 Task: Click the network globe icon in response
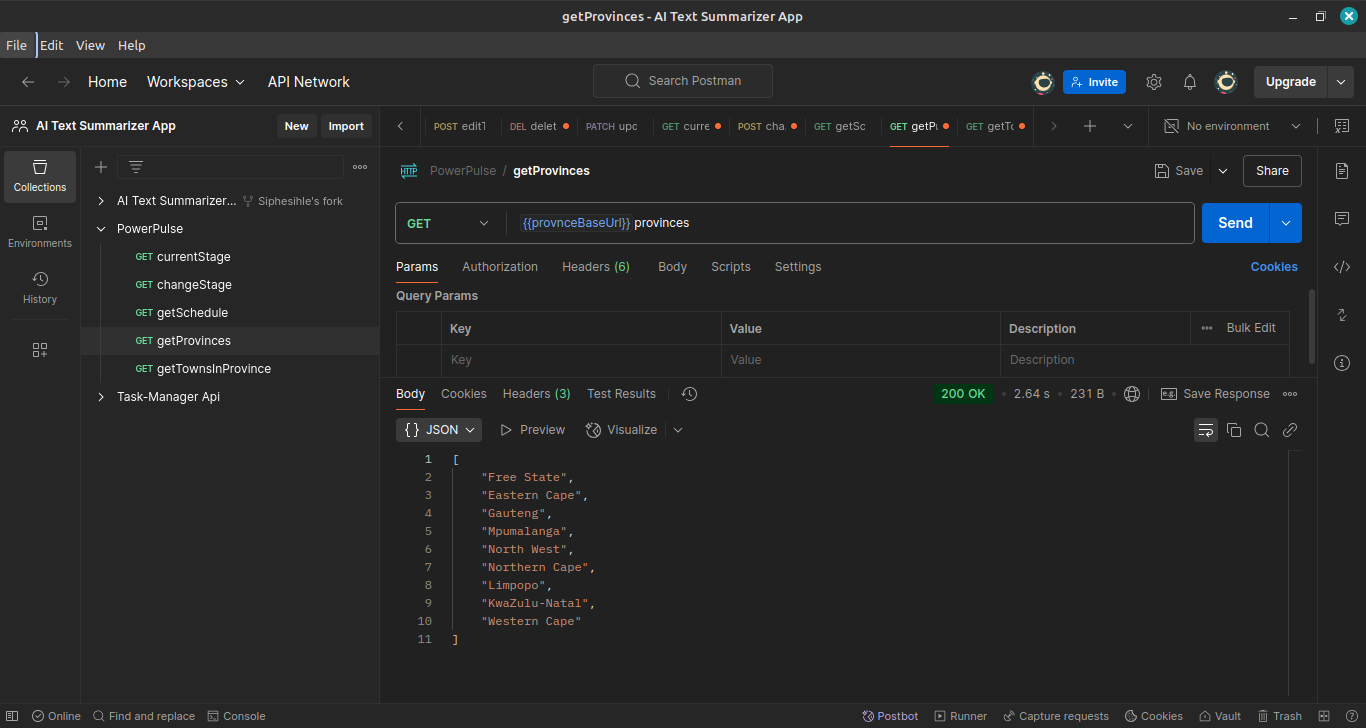(x=1132, y=394)
